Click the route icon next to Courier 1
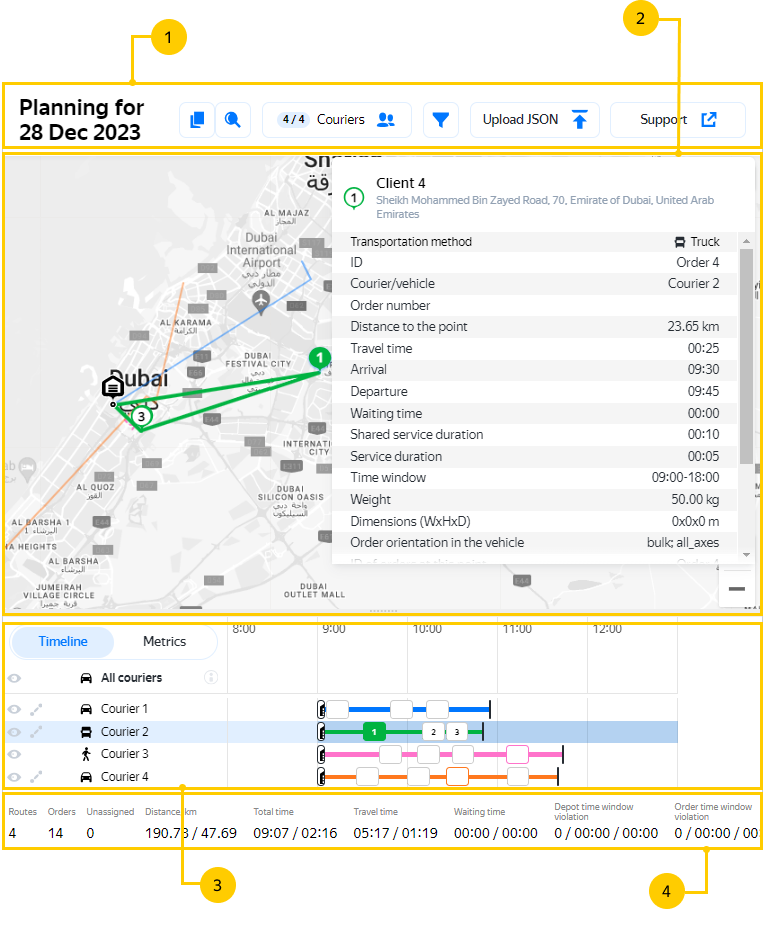The width and height of the screenshot is (780, 928). [x=37, y=709]
